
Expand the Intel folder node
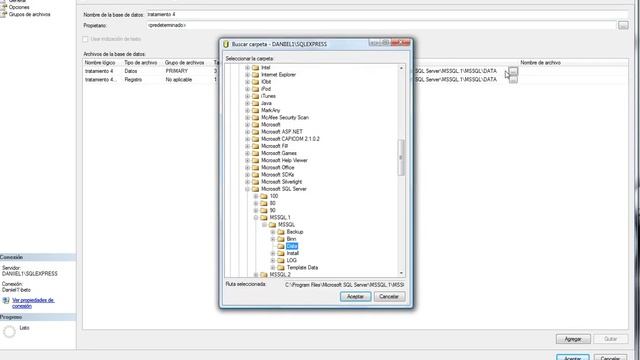[x=247, y=68]
